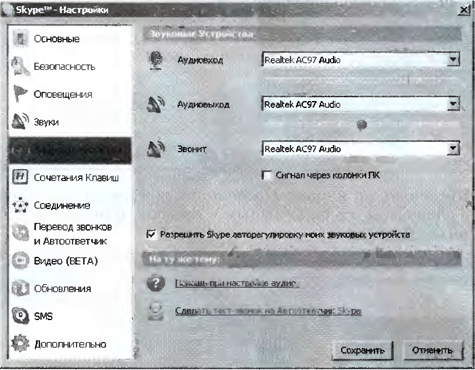The width and height of the screenshot is (475, 370).
Task: Expand the Аудиовход device dropdown
Action: coord(453,60)
